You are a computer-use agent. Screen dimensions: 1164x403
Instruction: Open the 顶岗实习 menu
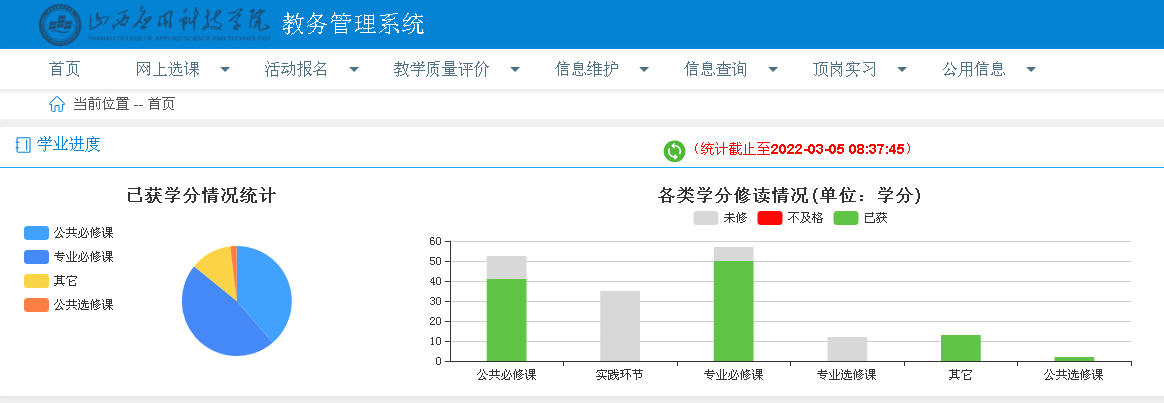pos(845,70)
